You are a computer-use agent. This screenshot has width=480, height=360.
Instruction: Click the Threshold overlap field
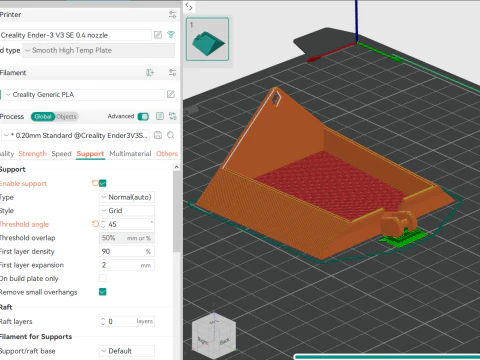127,238
